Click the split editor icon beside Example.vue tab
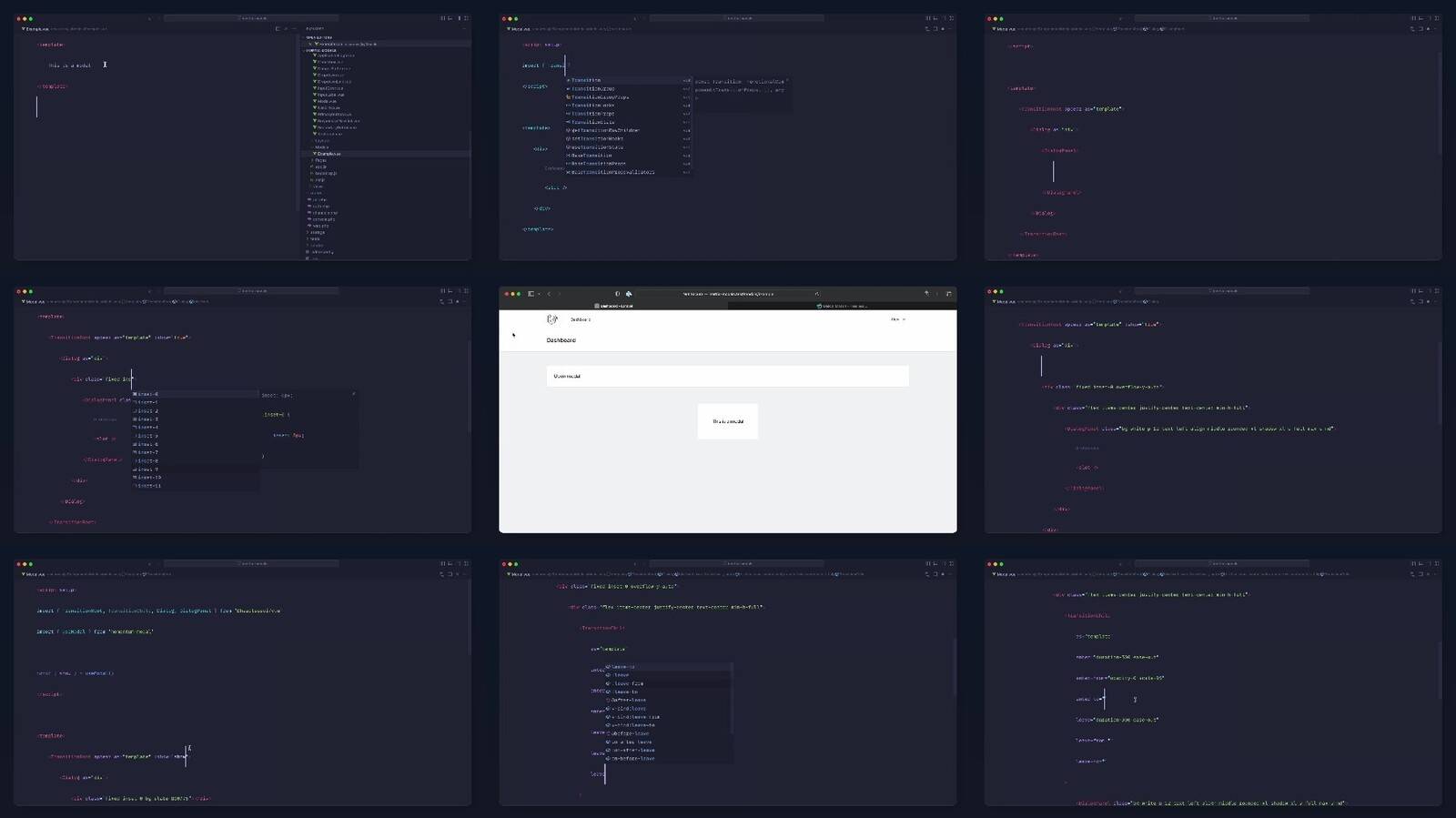 [x=278, y=29]
